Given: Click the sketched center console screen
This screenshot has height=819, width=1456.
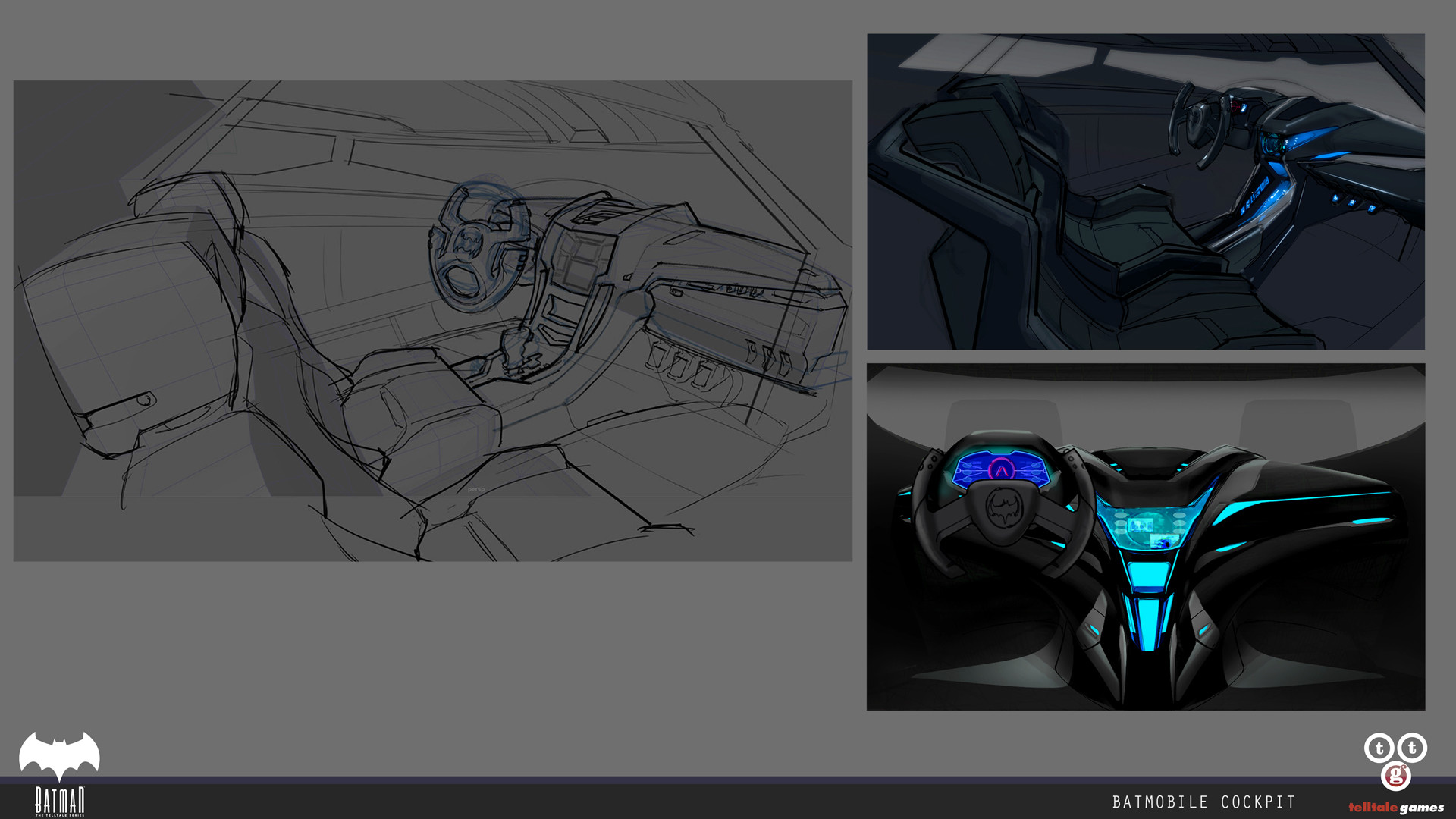Looking at the screenshot, I should (581, 260).
